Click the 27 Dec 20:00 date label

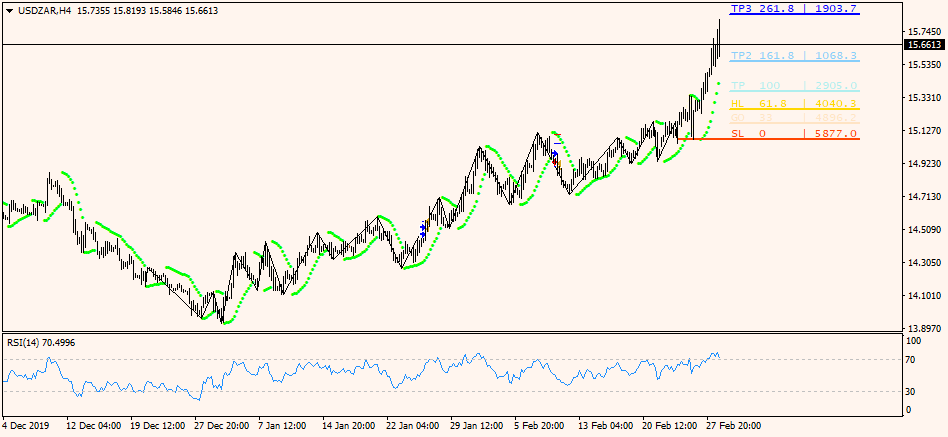223,425
